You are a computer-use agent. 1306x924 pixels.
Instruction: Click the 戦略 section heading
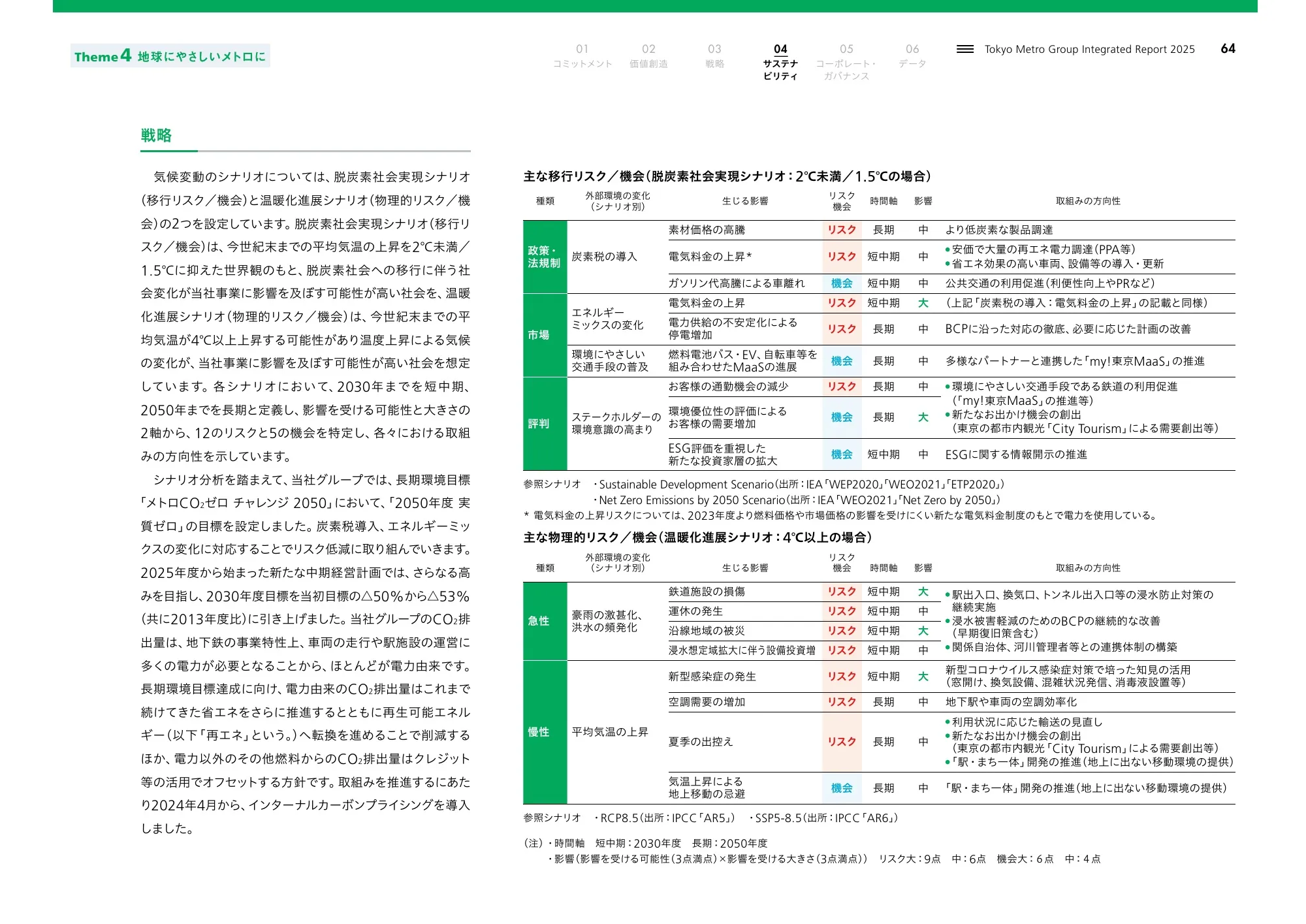coord(156,135)
